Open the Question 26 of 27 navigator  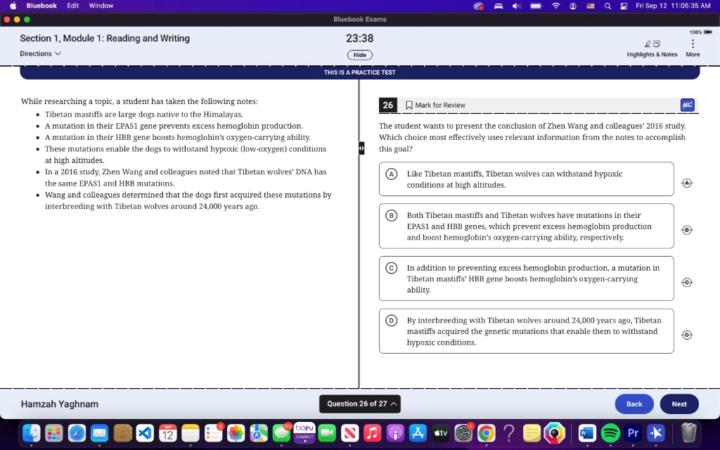tap(360, 404)
